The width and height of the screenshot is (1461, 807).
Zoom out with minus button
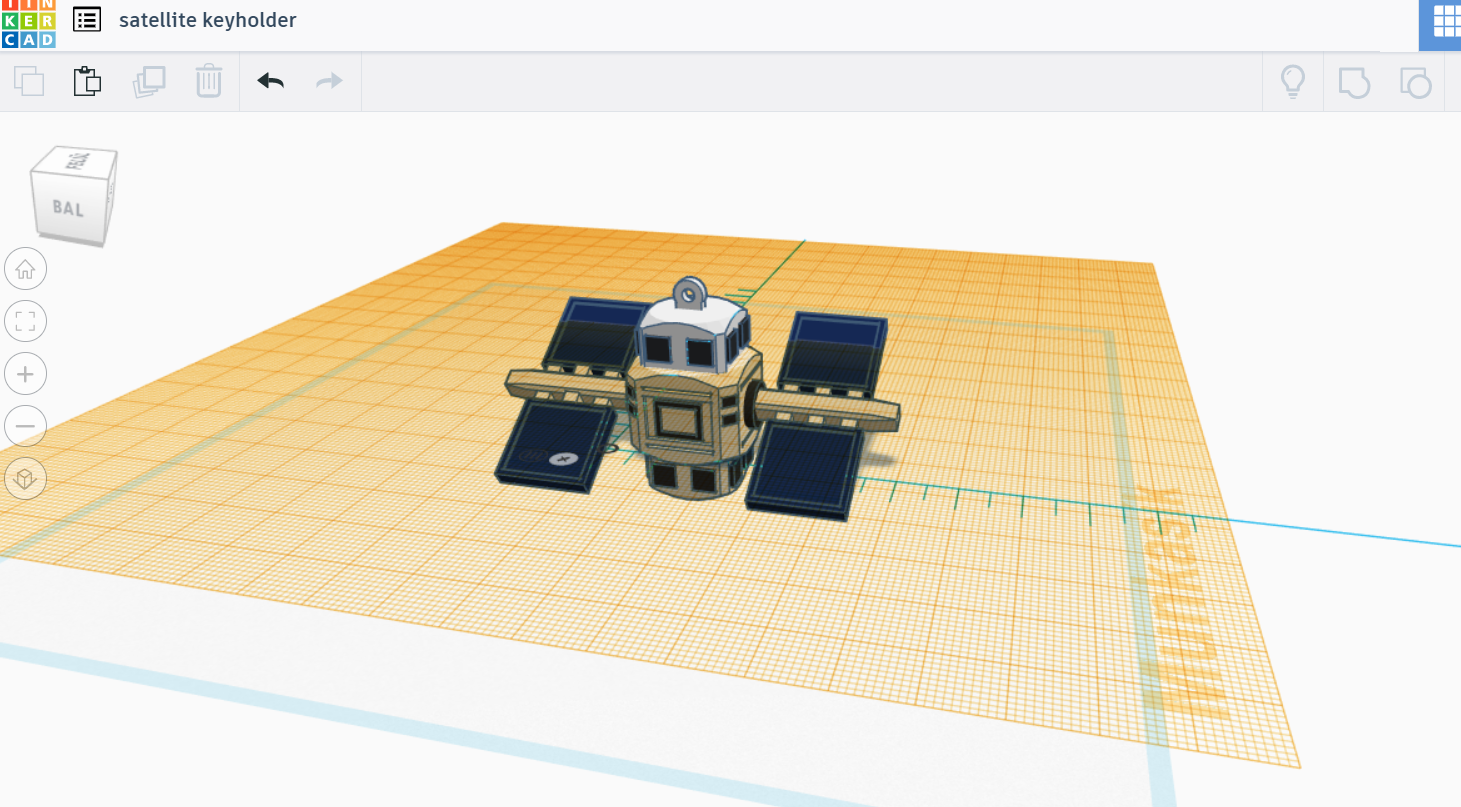click(x=26, y=427)
